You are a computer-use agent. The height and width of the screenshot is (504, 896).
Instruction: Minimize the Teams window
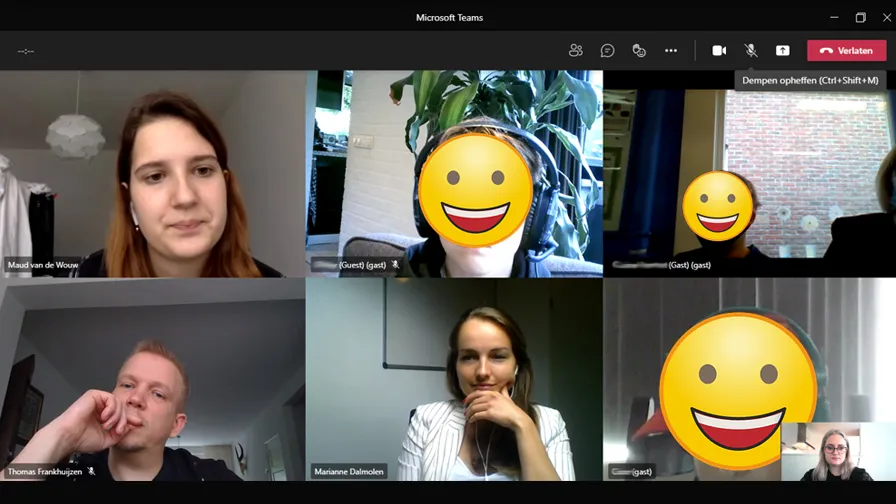[x=834, y=17]
